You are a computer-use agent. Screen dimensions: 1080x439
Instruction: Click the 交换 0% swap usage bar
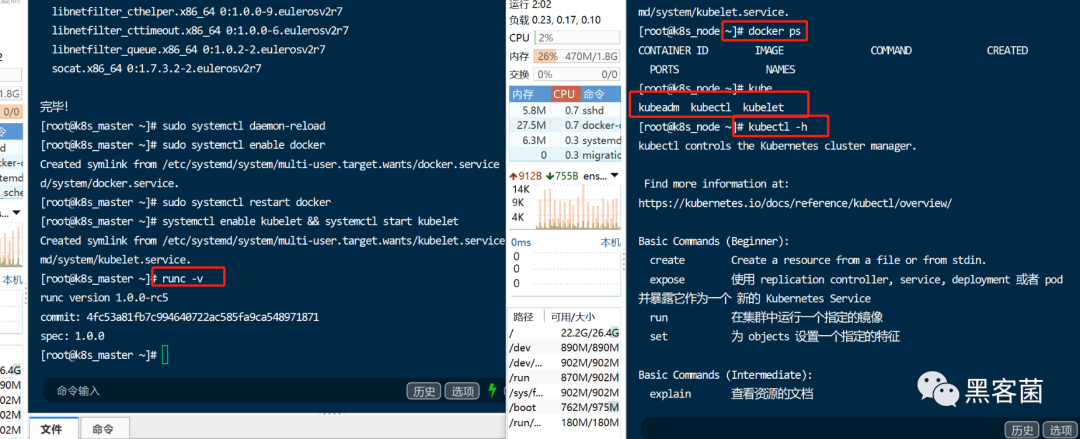(577, 74)
